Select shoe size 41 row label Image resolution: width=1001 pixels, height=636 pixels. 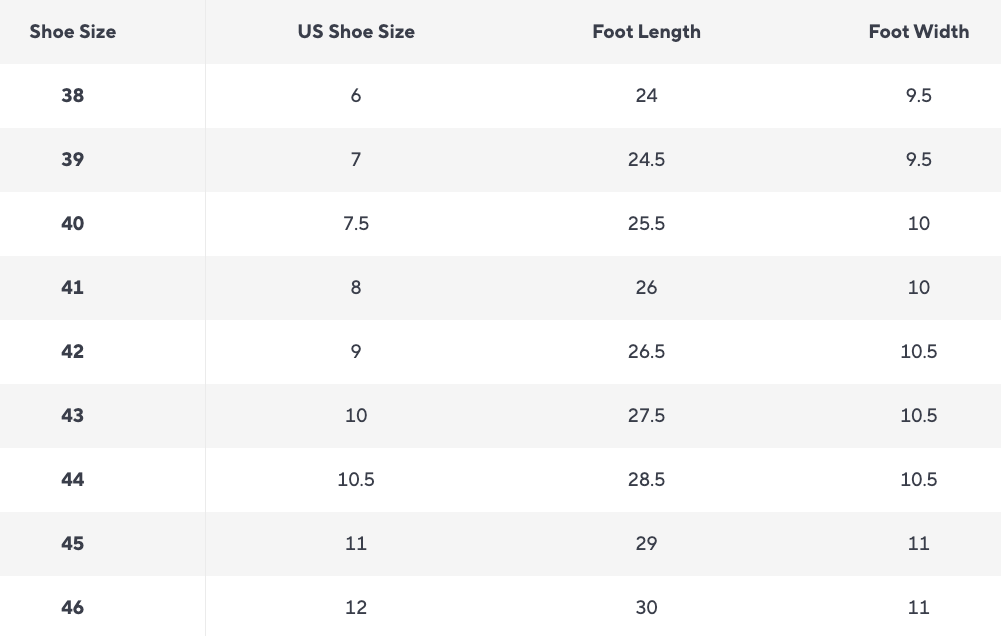click(73, 288)
